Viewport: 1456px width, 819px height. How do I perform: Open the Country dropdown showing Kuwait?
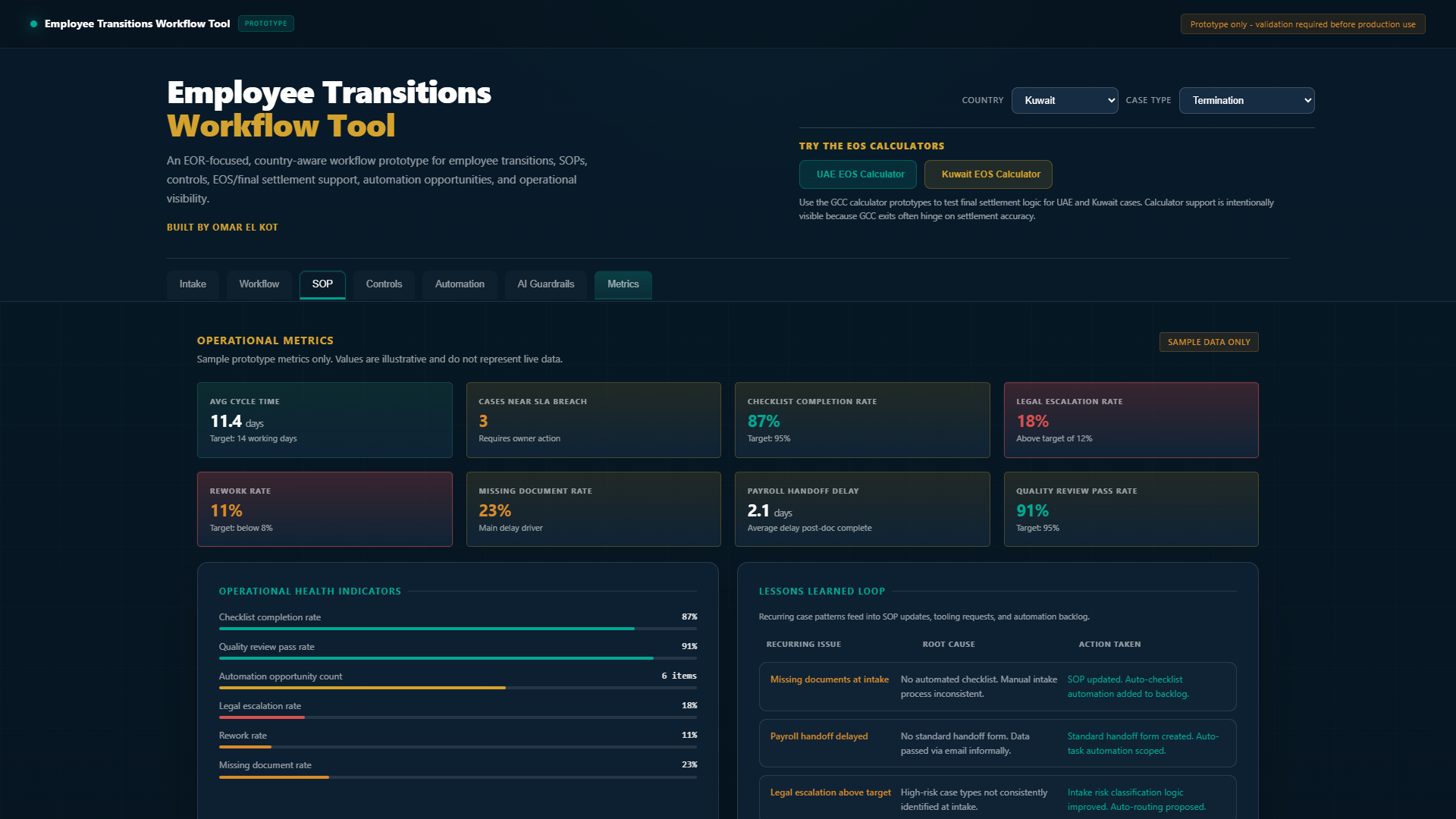(1065, 100)
